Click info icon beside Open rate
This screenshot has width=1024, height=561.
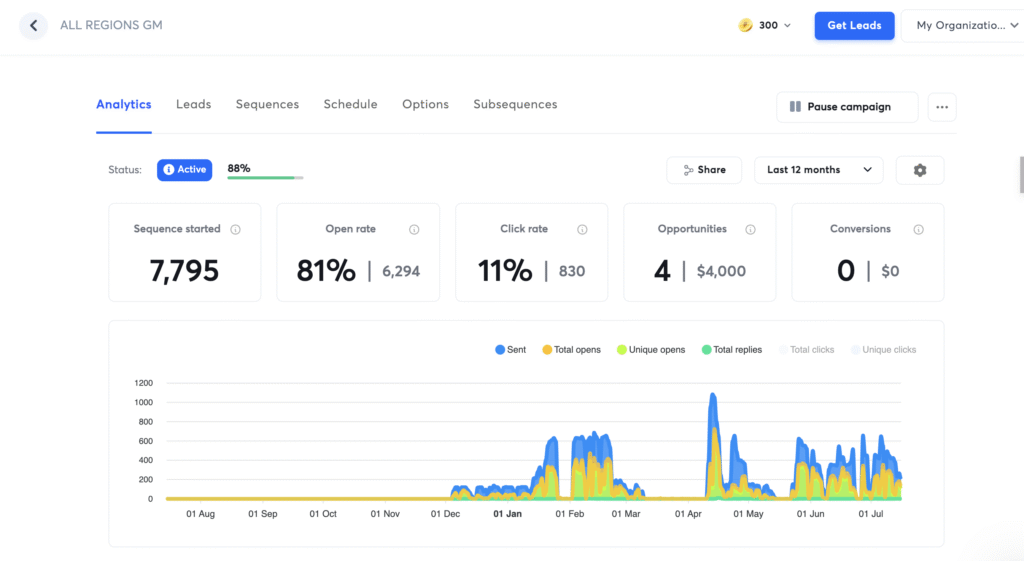[414, 229]
